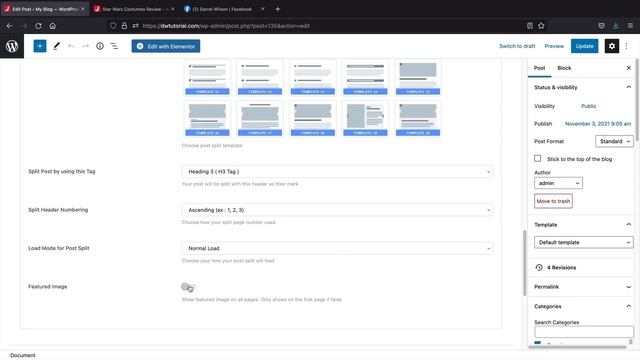640x360 pixels.
Task: Collapse the Categories section
Action: tap(582, 306)
